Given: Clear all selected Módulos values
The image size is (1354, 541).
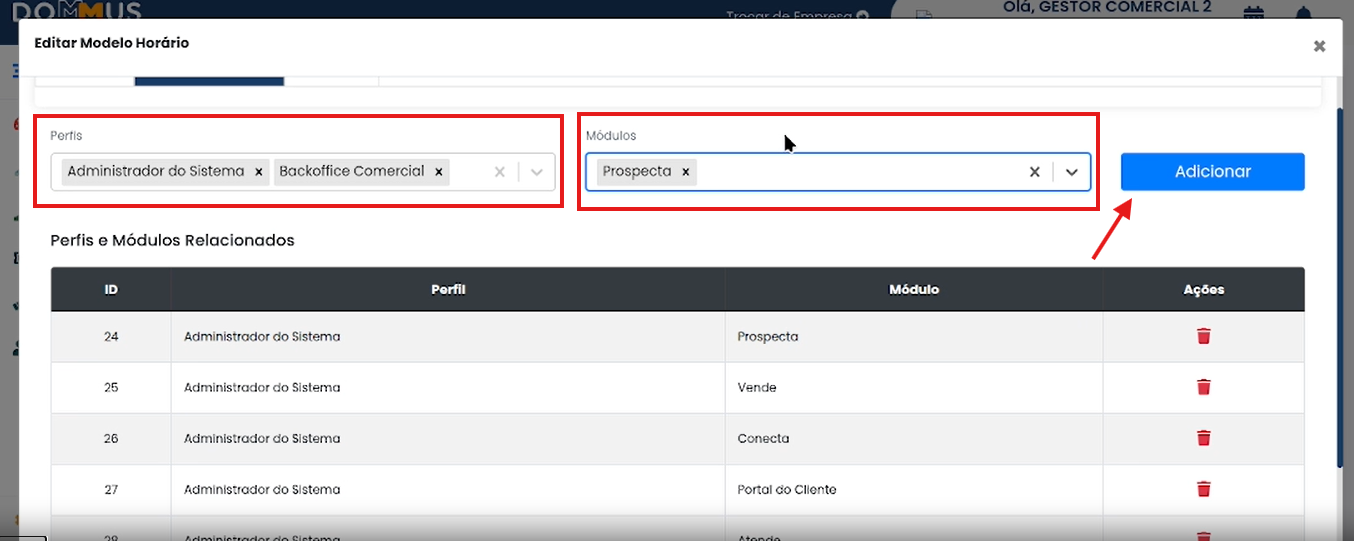Looking at the screenshot, I should 1035,172.
